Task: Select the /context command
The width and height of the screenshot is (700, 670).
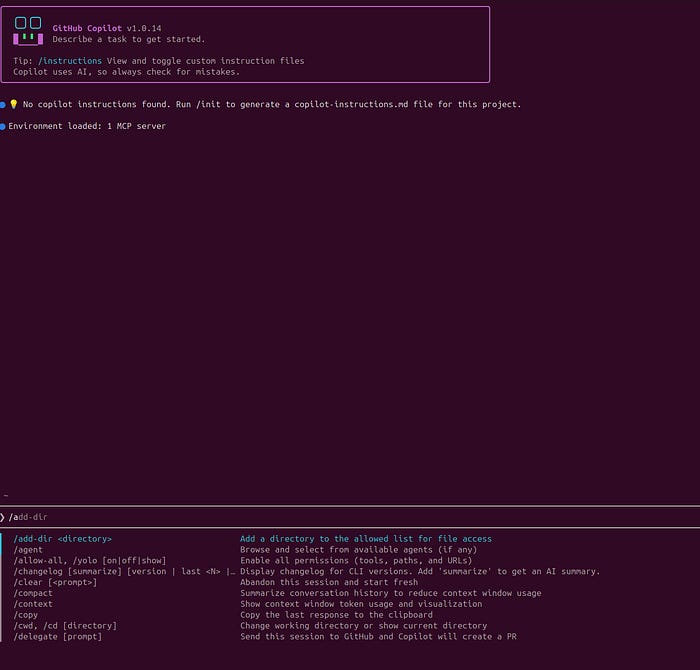Action: point(33,603)
